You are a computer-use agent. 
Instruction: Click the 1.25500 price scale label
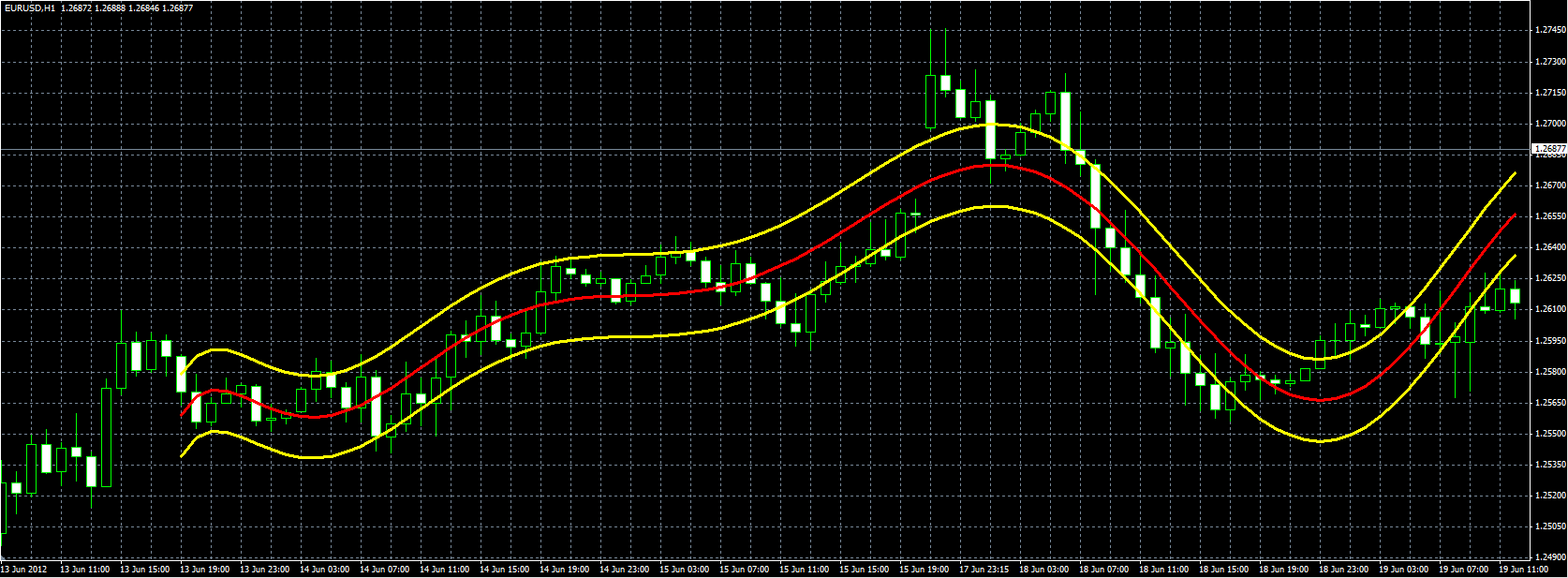pyautogui.click(x=1550, y=434)
